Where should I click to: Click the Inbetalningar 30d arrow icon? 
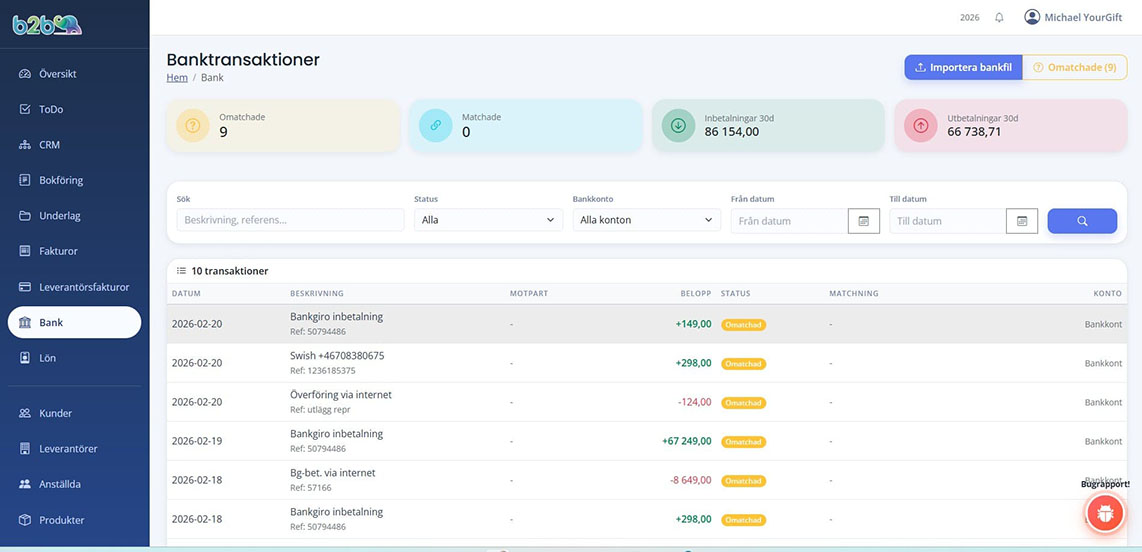coord(678,125)
